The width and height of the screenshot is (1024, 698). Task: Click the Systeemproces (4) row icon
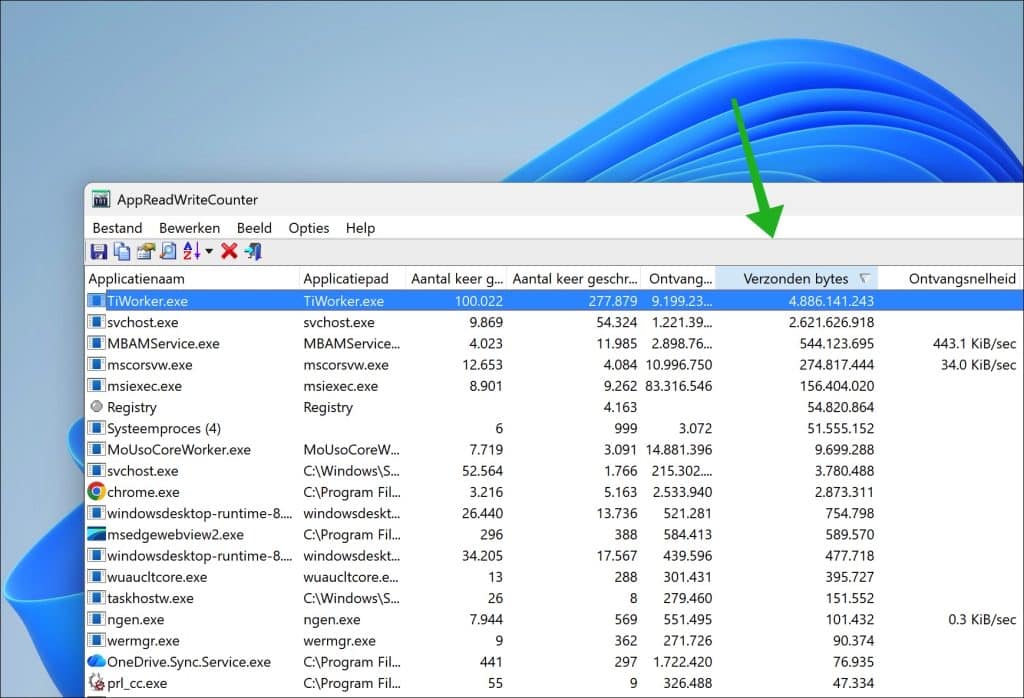pyautogui.click(x=96, y=428)
